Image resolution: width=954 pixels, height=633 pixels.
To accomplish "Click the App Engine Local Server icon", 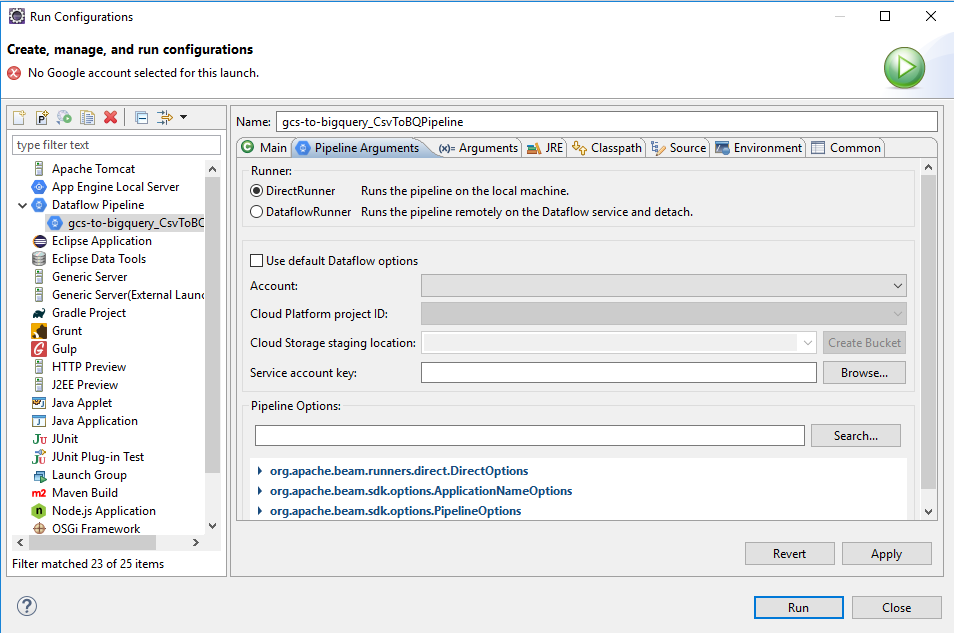I will pyautogui.click(x=39, y=187).
